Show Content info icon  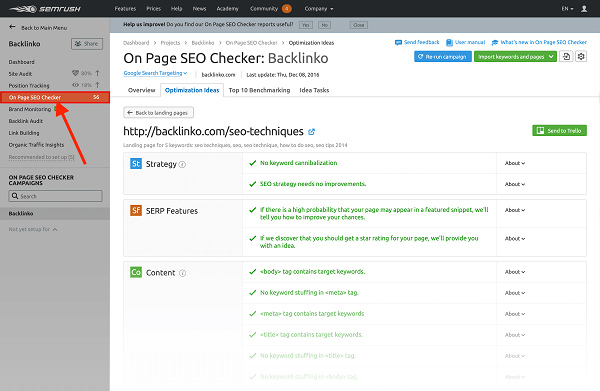point(183,273)
